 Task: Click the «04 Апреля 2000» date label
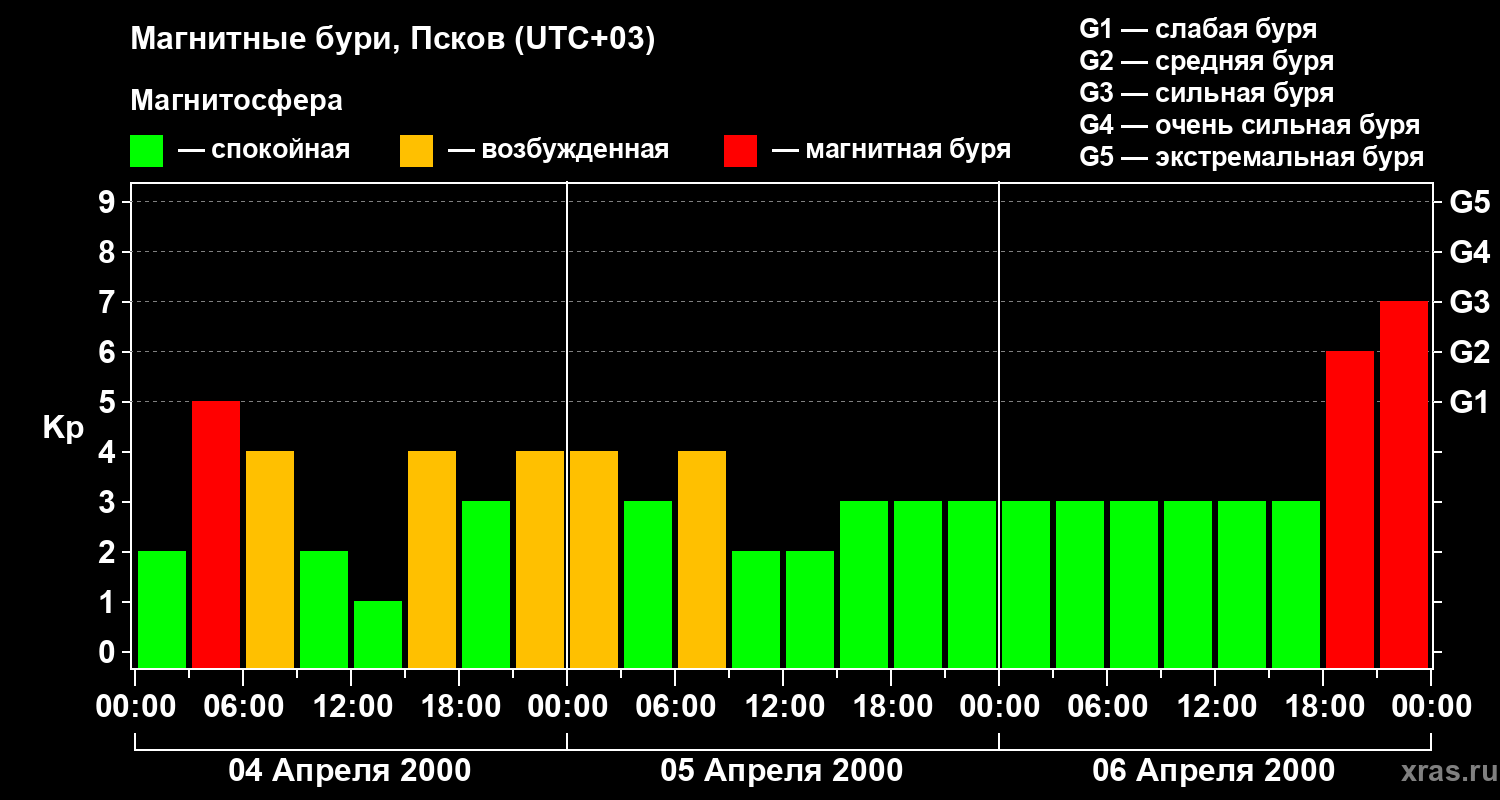(x=350, y=771)
